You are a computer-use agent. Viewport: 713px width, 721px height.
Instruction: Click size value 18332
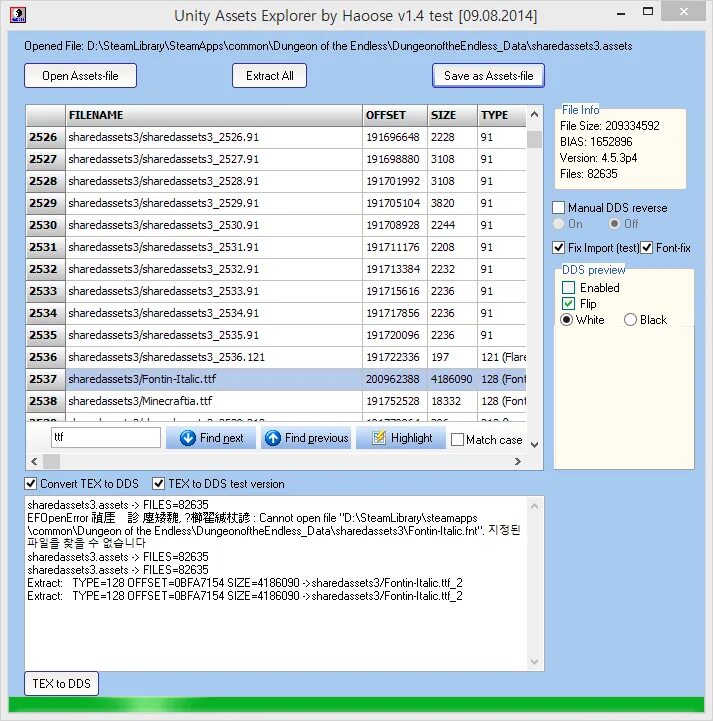coord(446,401)
